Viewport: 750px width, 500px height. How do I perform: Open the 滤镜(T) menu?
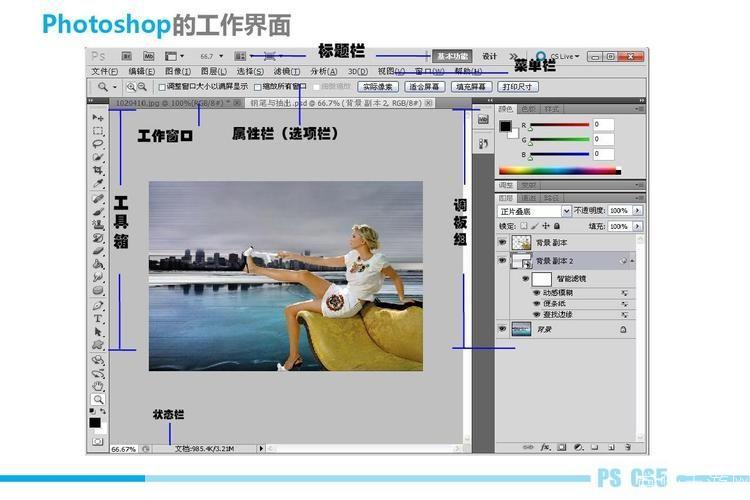click(x=287, y=71)
